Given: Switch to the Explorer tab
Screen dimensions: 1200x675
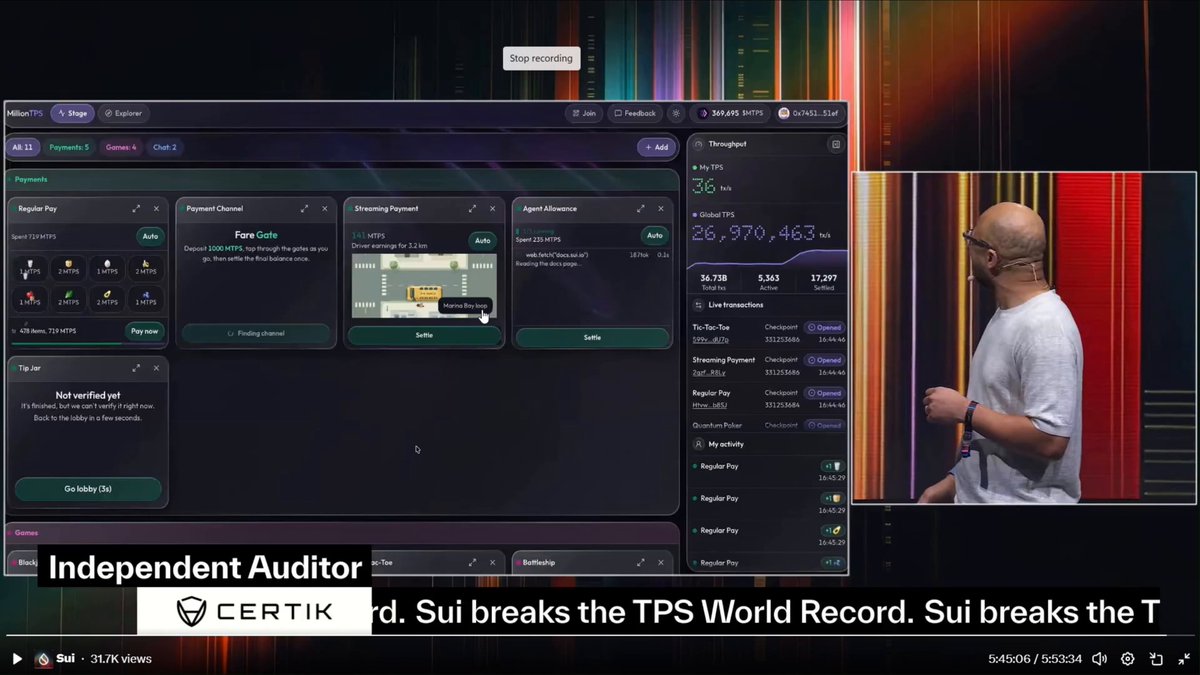Looking at the screenshot, I should click(x=124, y=113).
